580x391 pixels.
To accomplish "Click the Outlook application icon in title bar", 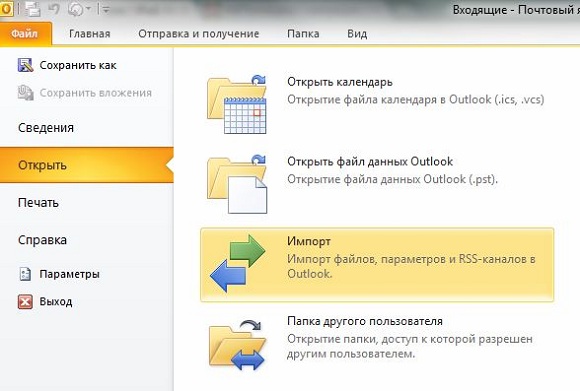I will 6,9.
